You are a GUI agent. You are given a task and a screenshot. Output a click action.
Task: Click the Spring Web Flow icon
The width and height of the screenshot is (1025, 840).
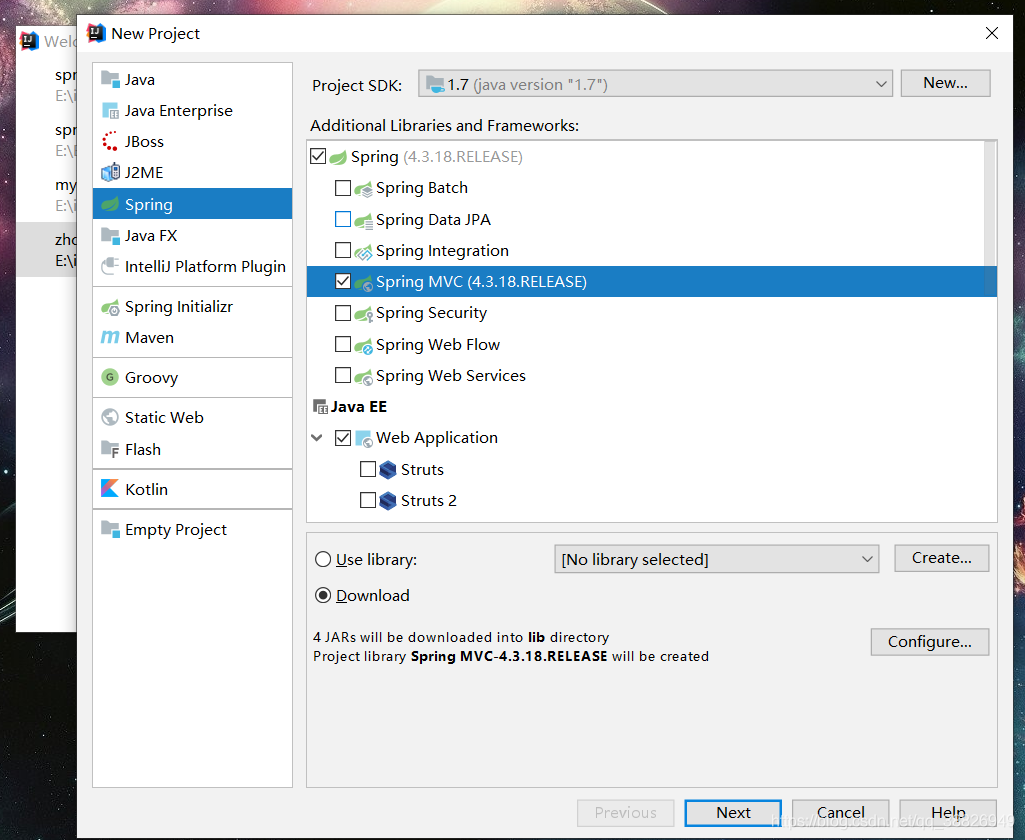point(363,345)
